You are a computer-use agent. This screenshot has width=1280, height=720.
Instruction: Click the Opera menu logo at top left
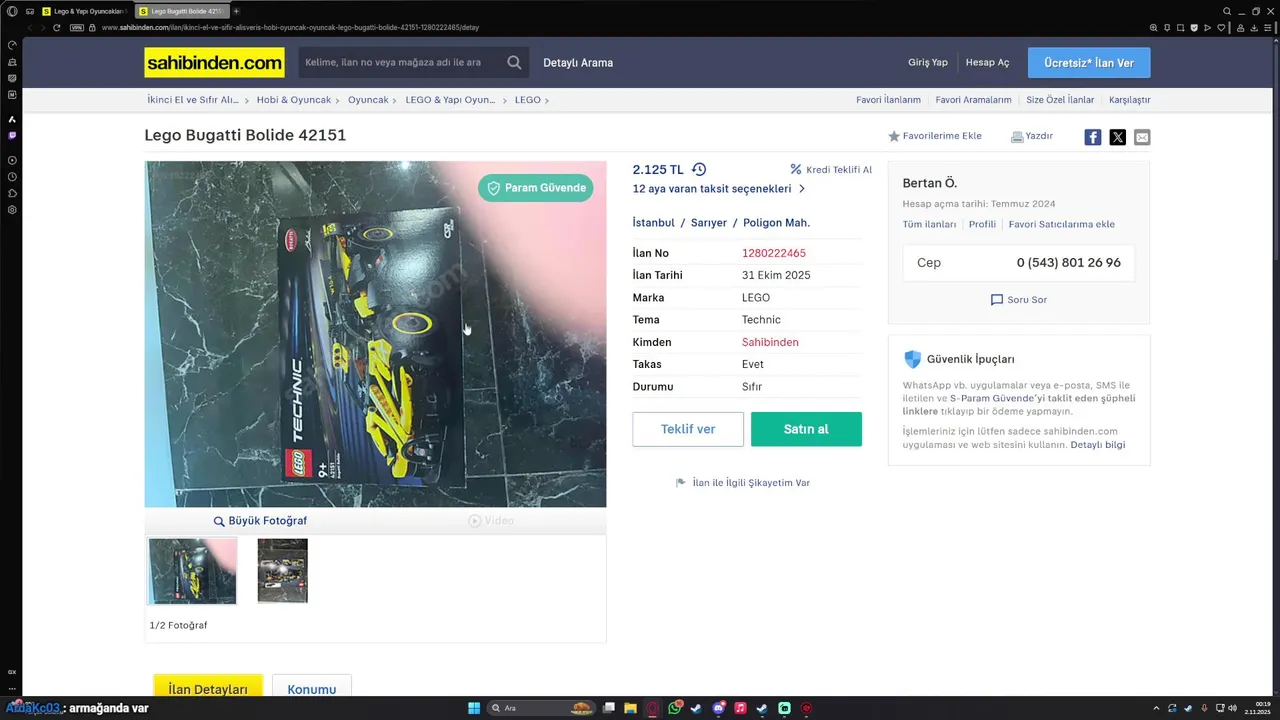click(12, 11)
